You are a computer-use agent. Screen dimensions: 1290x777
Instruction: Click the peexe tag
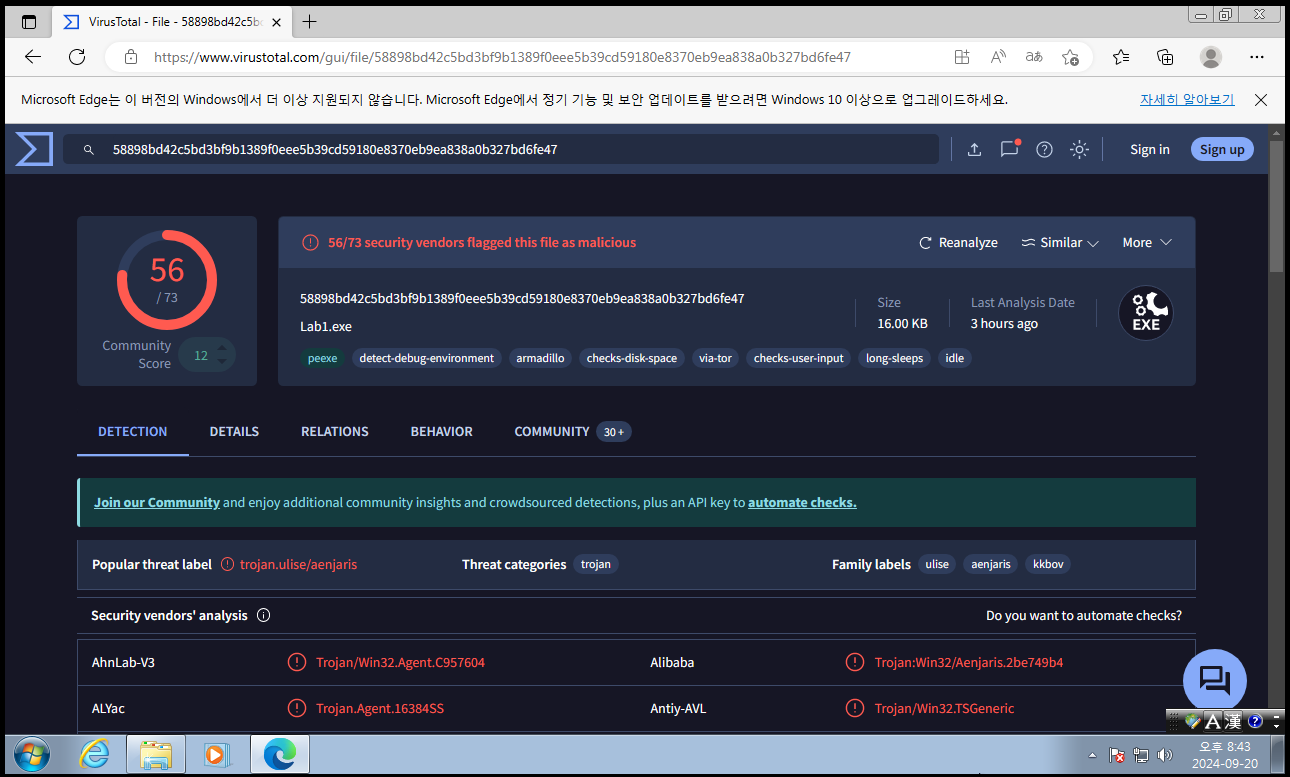(x=323, y=358)
